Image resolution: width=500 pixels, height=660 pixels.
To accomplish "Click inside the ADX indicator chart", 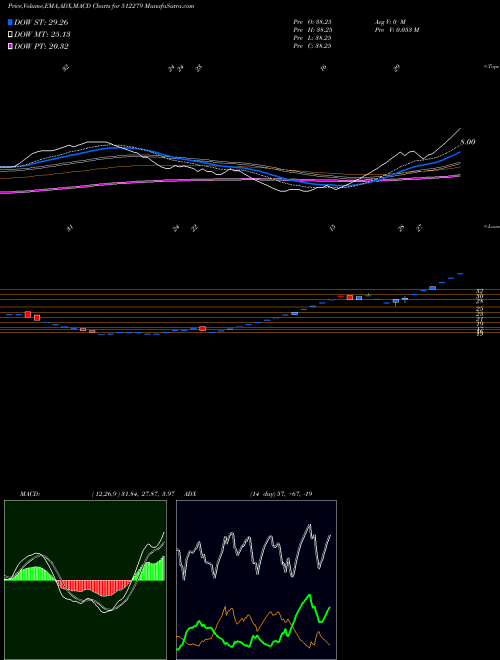I will click(x=256, y=580).
